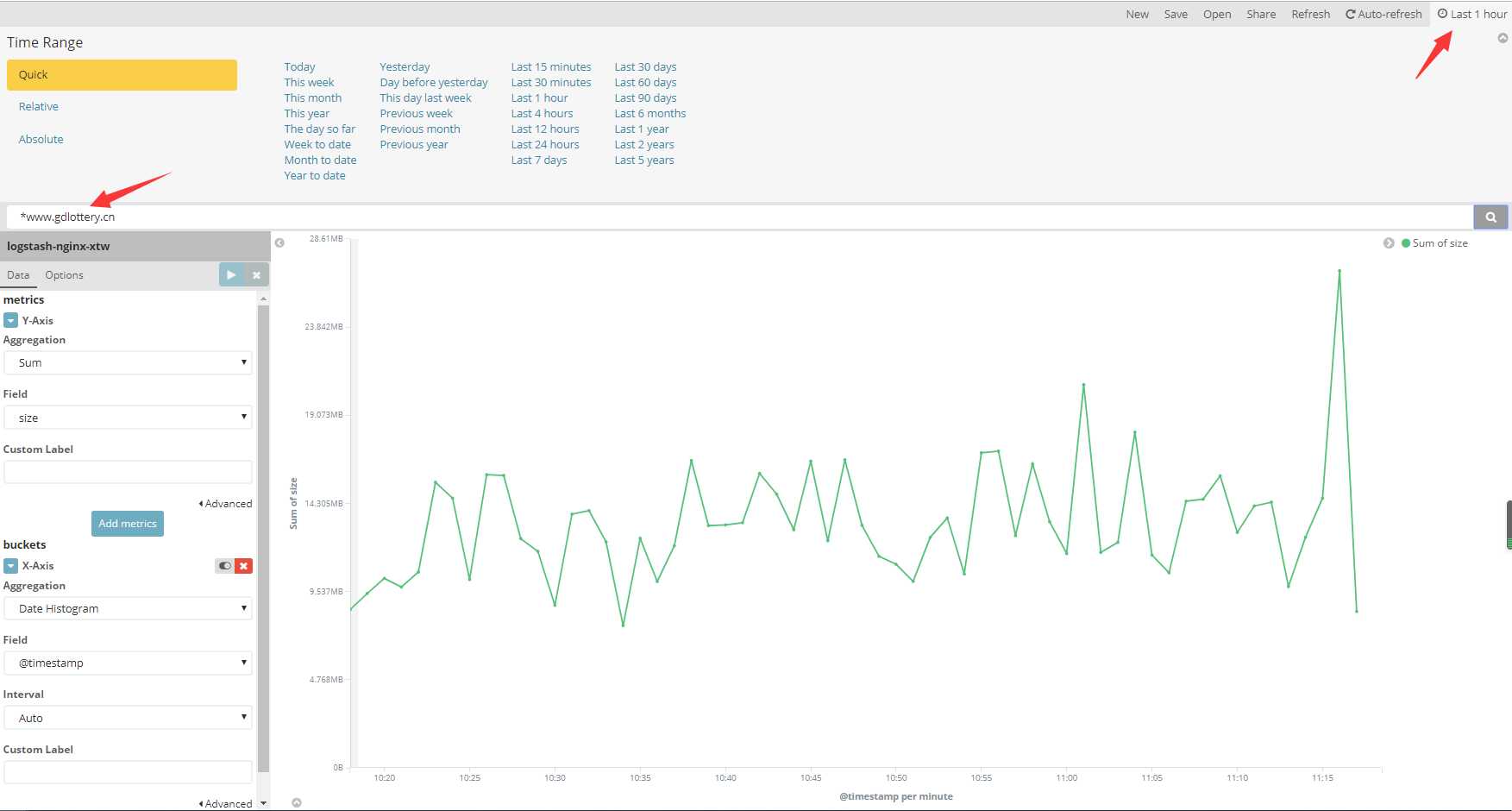Collapse the Y-Axis metric section

[10, 320]
